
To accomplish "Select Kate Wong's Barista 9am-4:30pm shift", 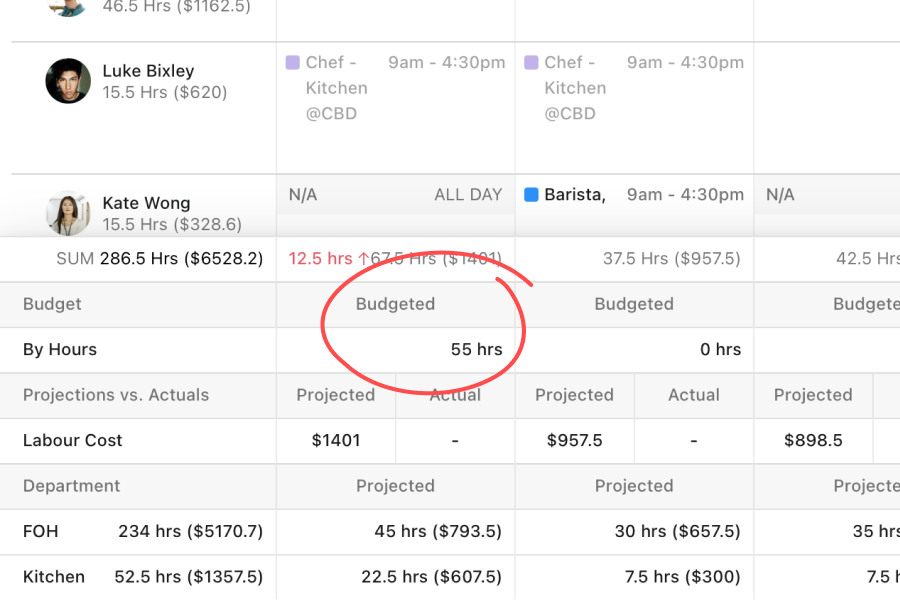I will point(635,194).
